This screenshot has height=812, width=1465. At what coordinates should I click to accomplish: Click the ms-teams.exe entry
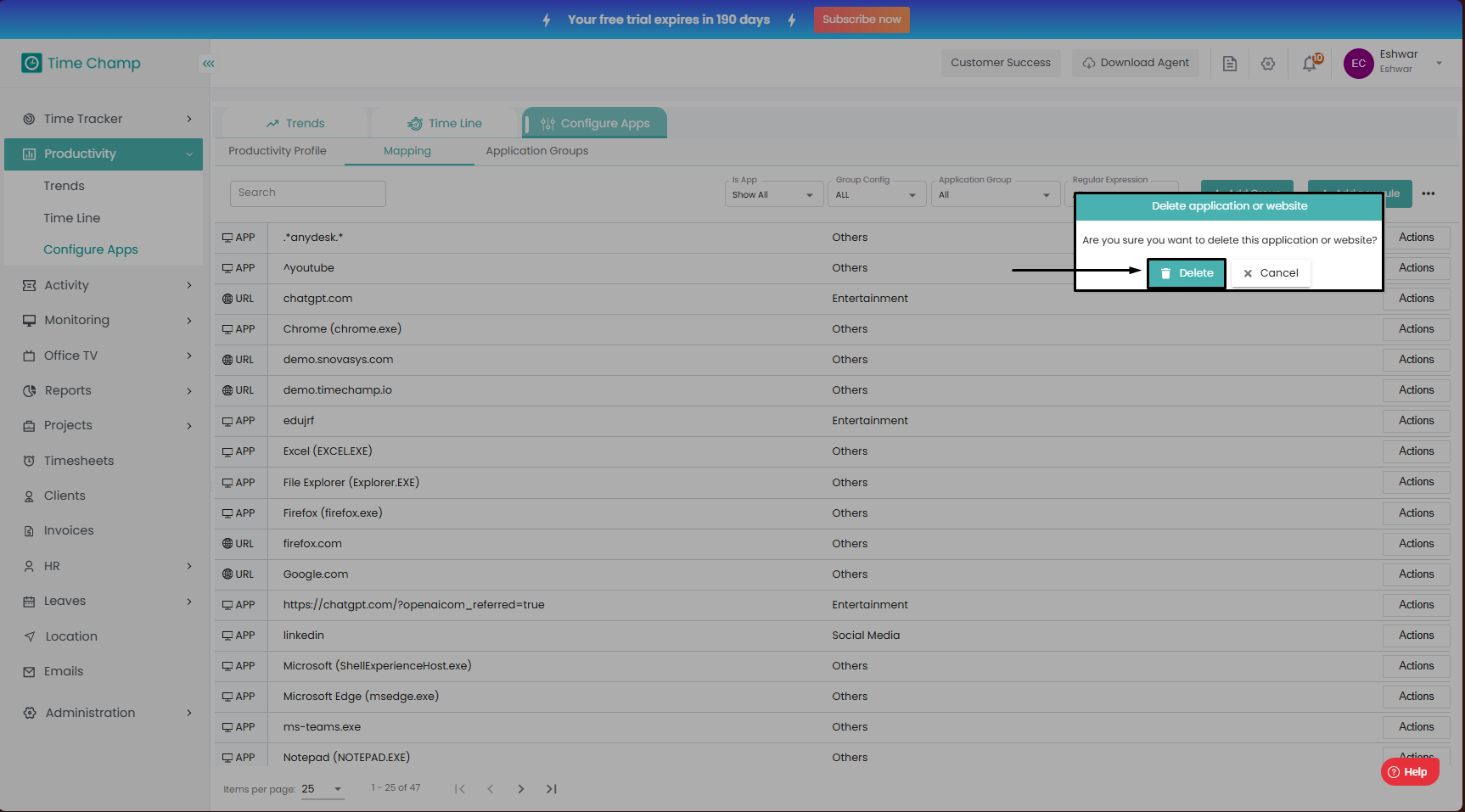(x=322, y=727)
